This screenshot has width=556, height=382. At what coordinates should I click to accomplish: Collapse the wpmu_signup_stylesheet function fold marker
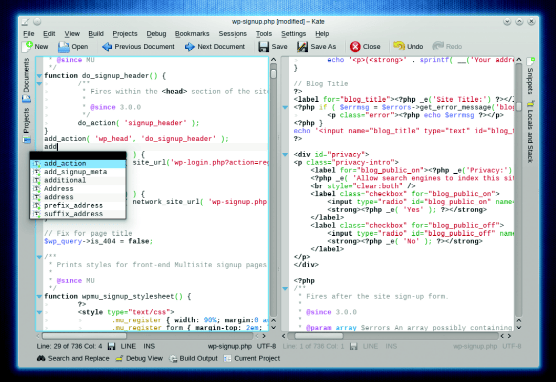point(39,296)
